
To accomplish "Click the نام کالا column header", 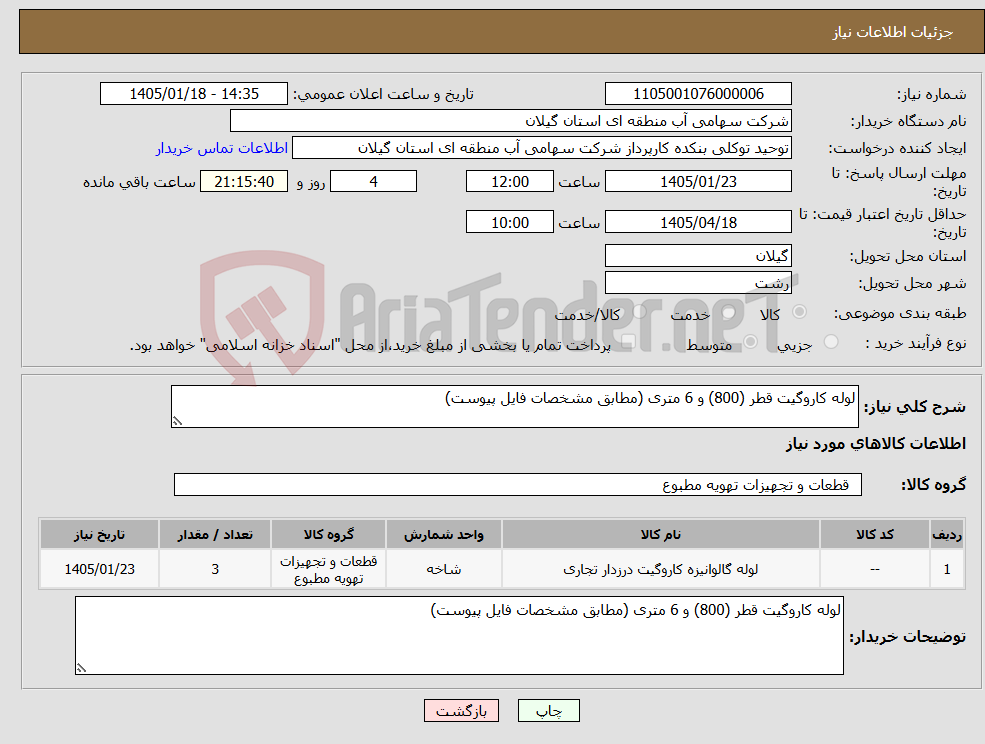I will (661, 535).
